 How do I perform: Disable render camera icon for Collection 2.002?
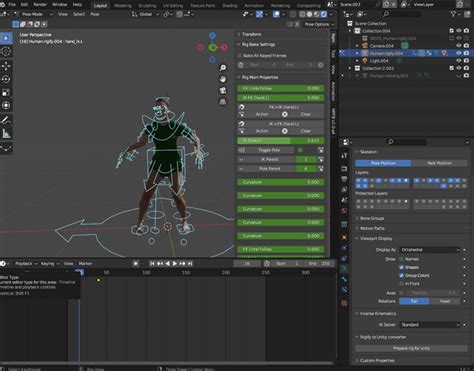point(466,68)
